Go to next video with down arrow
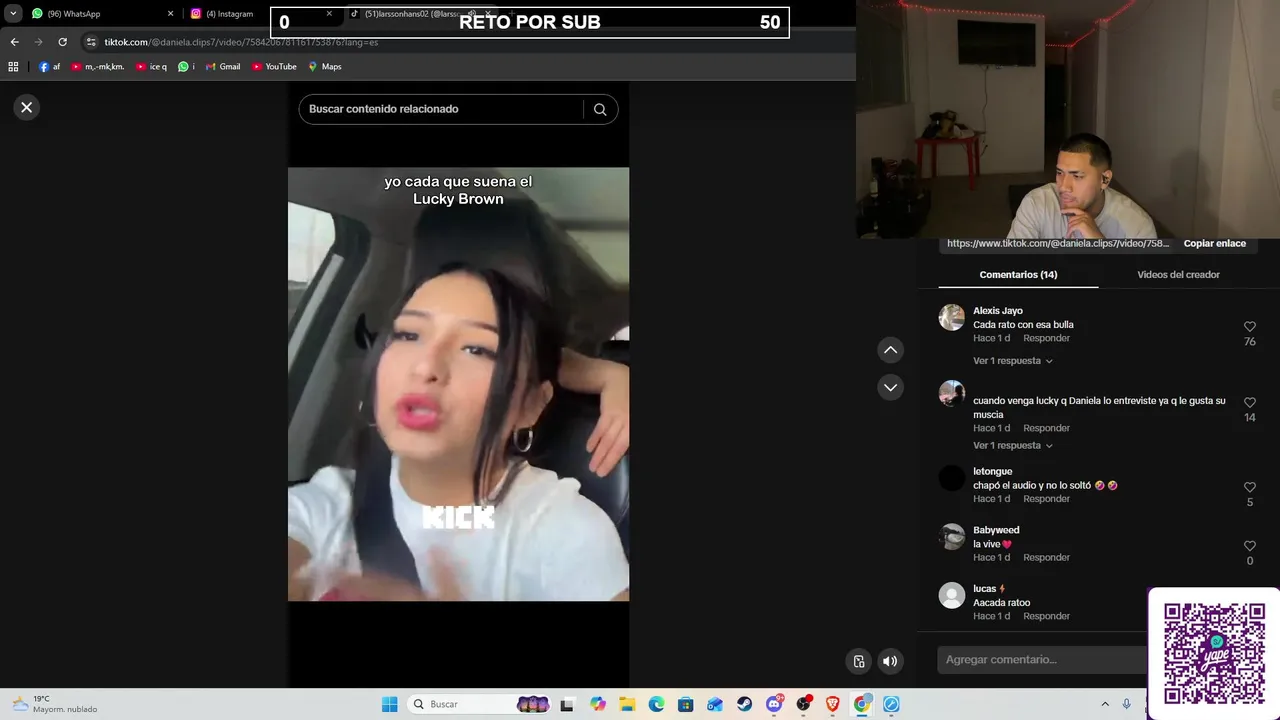Image resolution: width=1280 pixels, height=720 pixels. [x=890, y=387]
